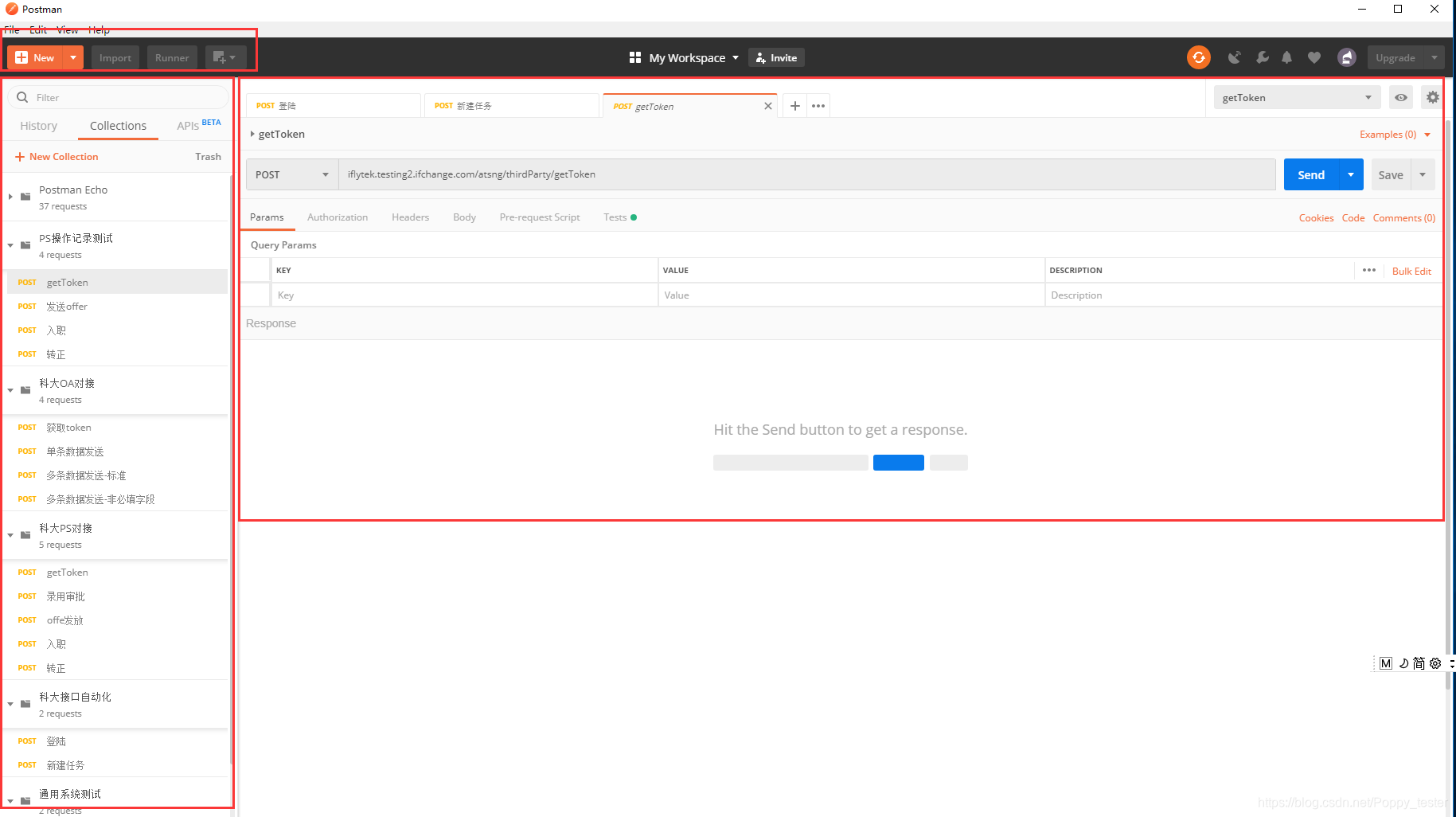Click the Save button

1391,174
